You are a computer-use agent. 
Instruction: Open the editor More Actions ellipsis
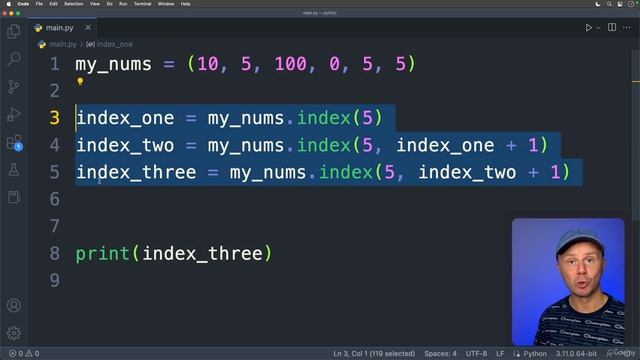627,27
